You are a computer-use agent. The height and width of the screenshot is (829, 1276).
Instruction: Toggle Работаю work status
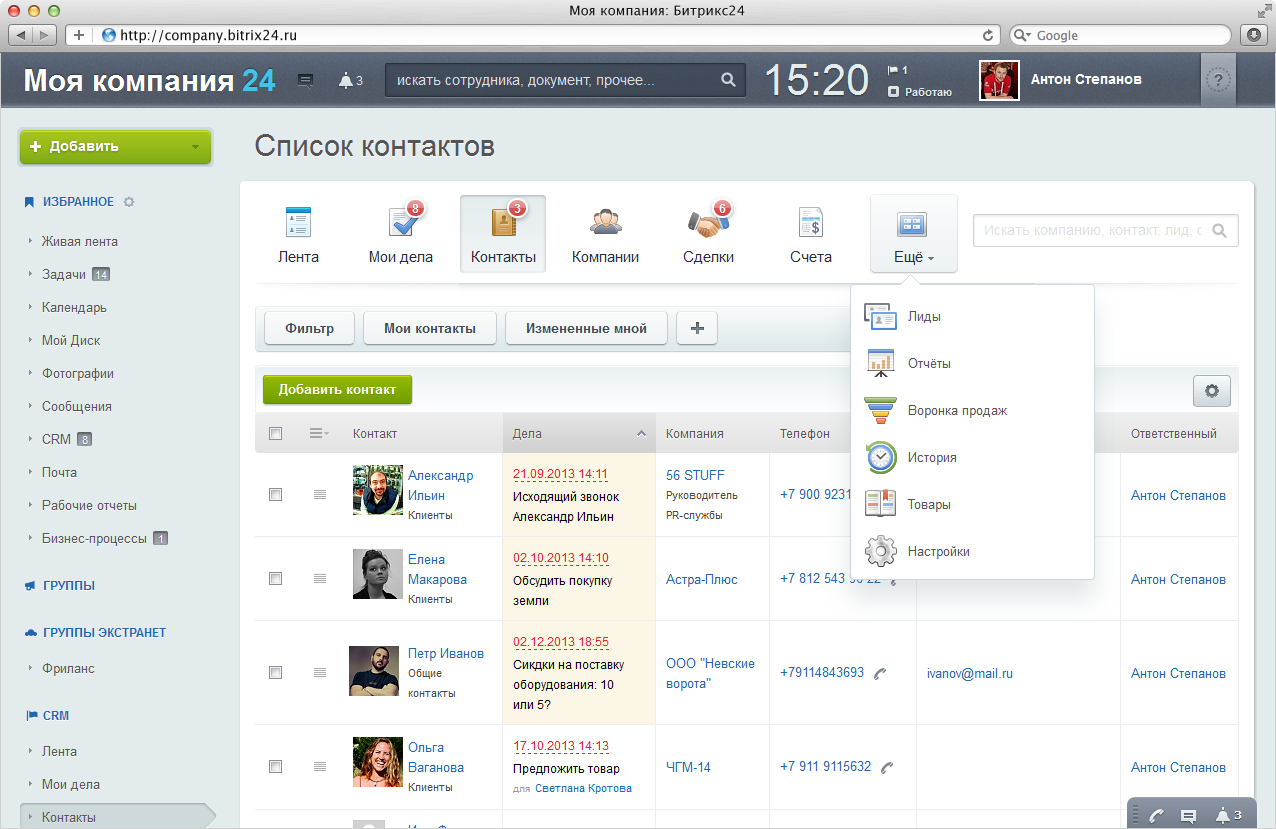(x=920, y=91)
